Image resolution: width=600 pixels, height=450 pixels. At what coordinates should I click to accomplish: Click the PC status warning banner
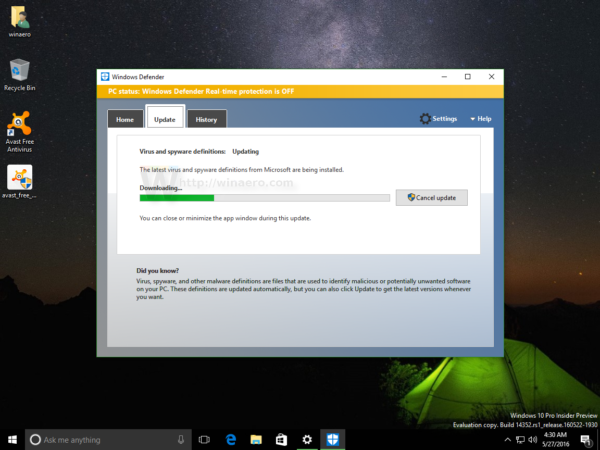click(x=300, y=91)
